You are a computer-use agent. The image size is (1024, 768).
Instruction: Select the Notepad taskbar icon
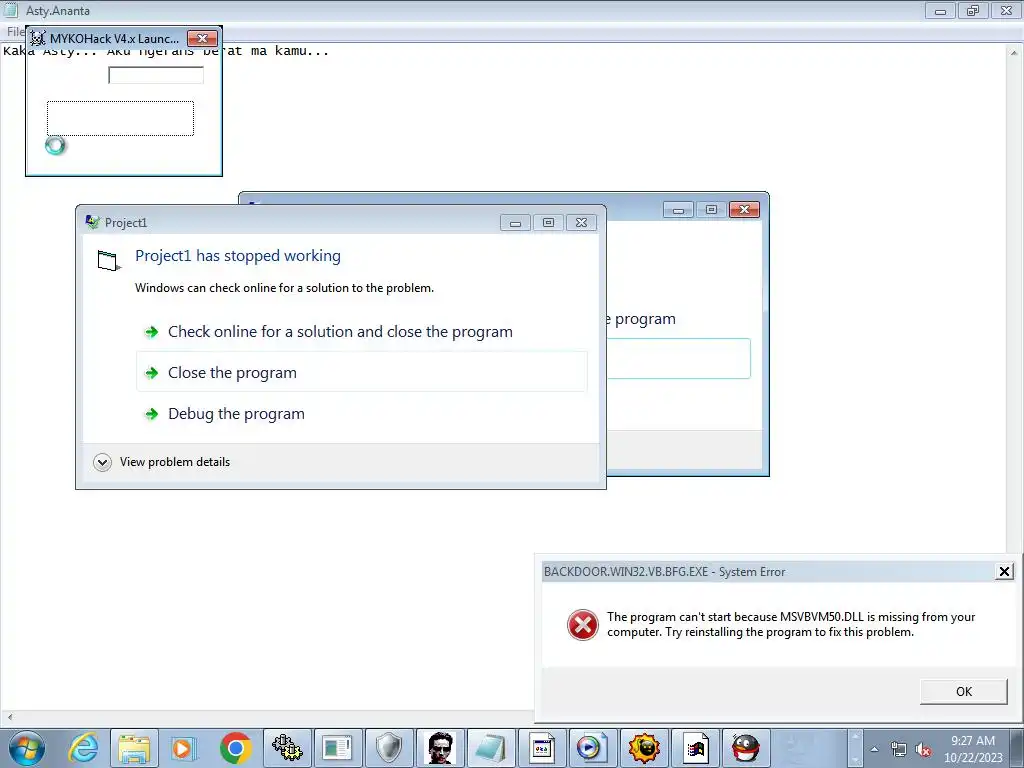click(490, 748)
